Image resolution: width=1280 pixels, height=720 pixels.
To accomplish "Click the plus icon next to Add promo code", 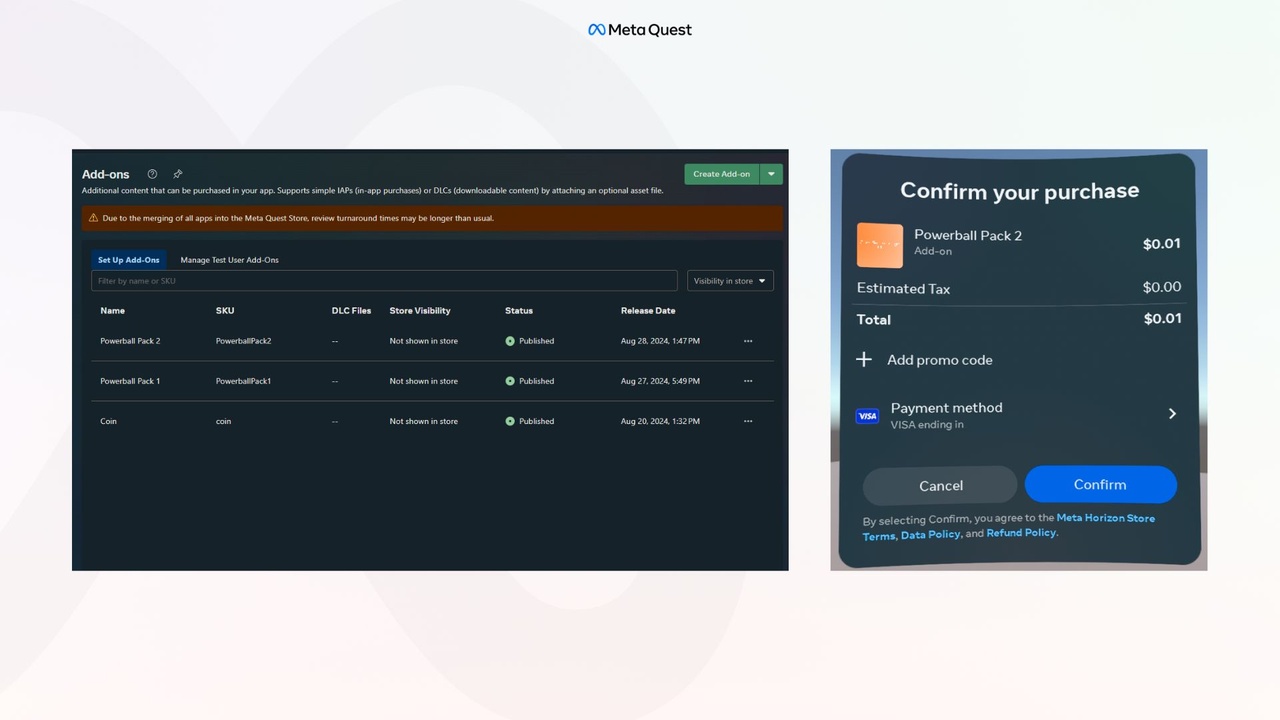I will pyautogui.click(x=864, y=359).
